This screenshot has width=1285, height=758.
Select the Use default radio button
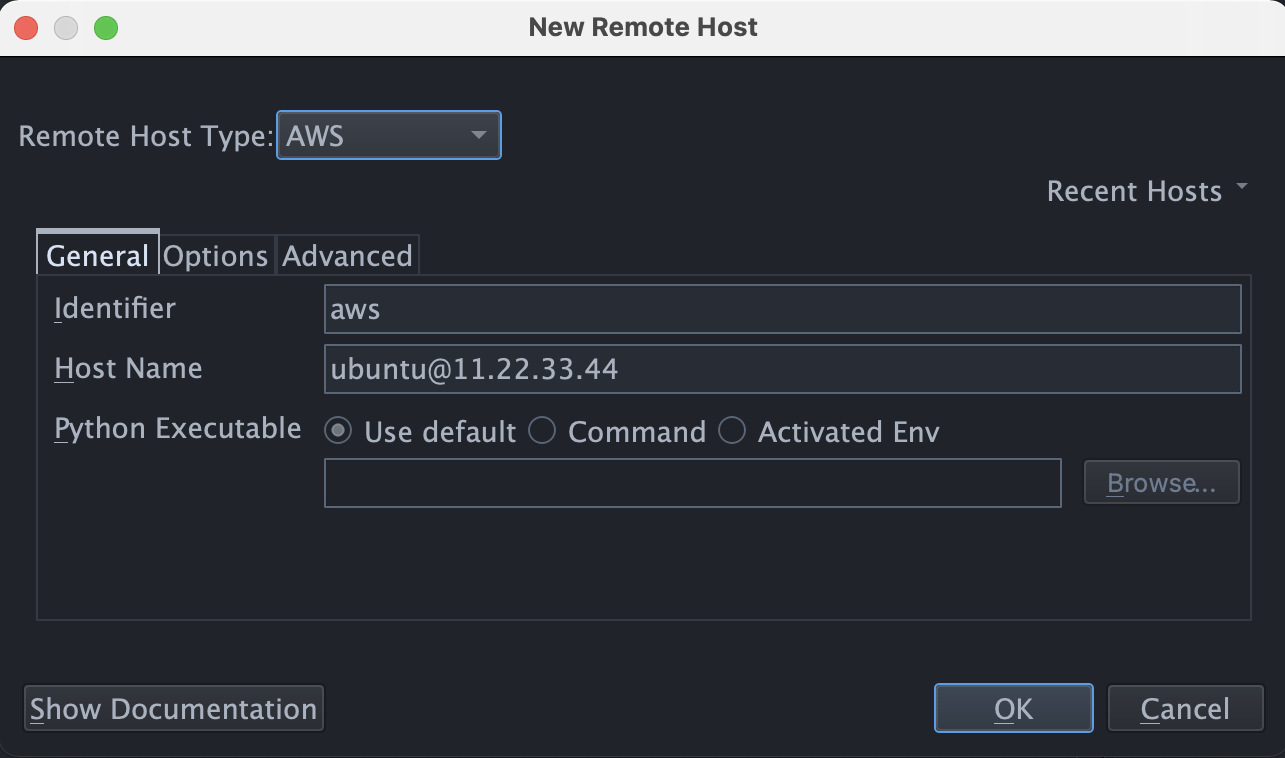click(x=340, y=431)
